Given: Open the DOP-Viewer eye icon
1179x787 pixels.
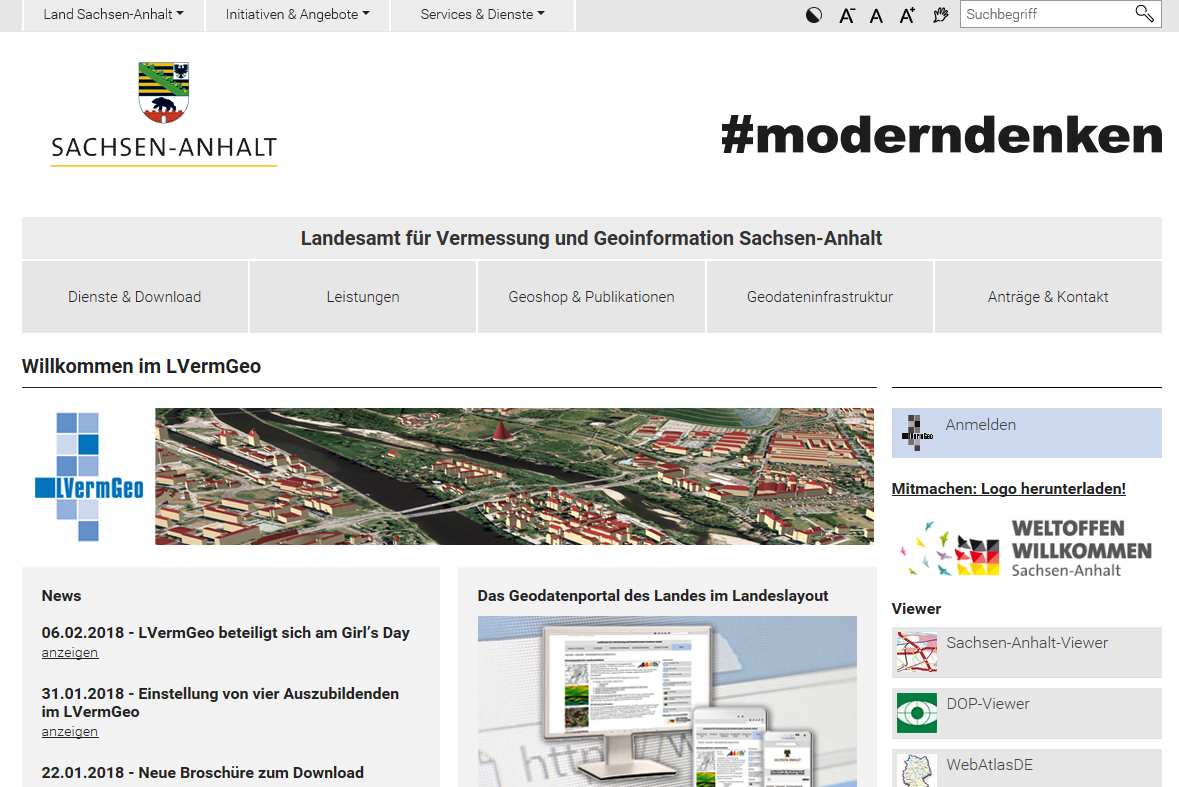Looking at the screenshot, I should pyautogui.click(x=917, y=713).
